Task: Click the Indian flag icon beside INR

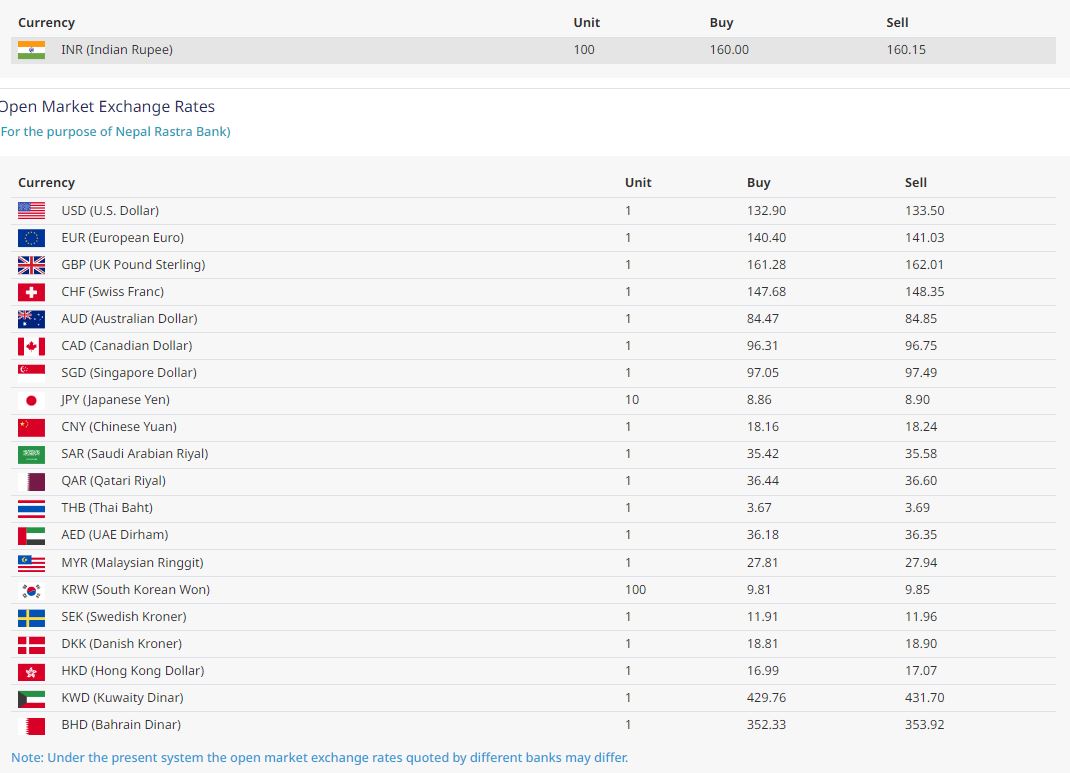Action: pyautogui.click(x=31, y=50)
